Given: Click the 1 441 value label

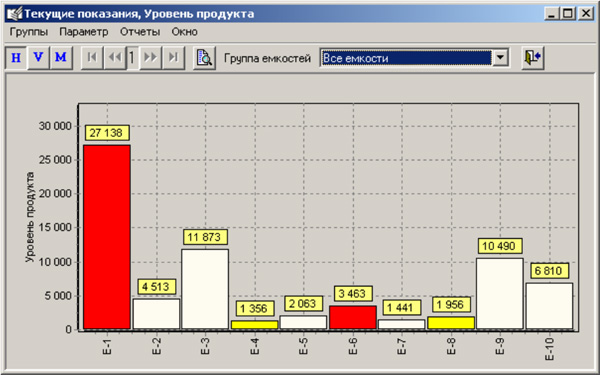Looking at the screenshot, I should click(402, 307).
